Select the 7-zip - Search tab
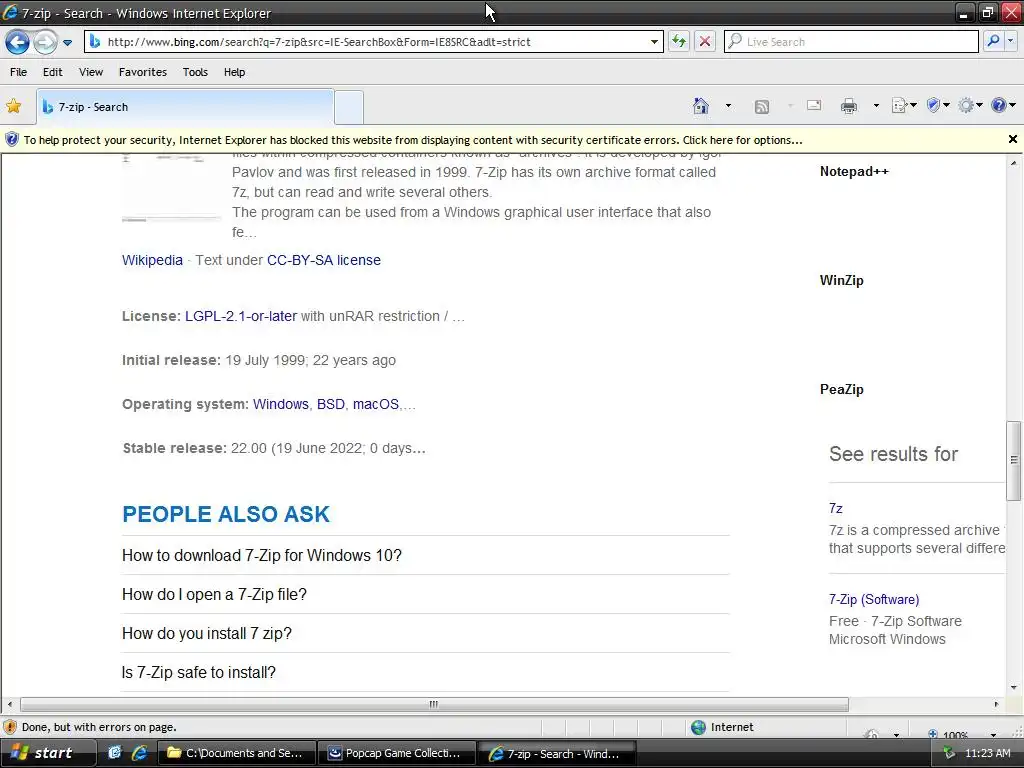 (185, 107)
